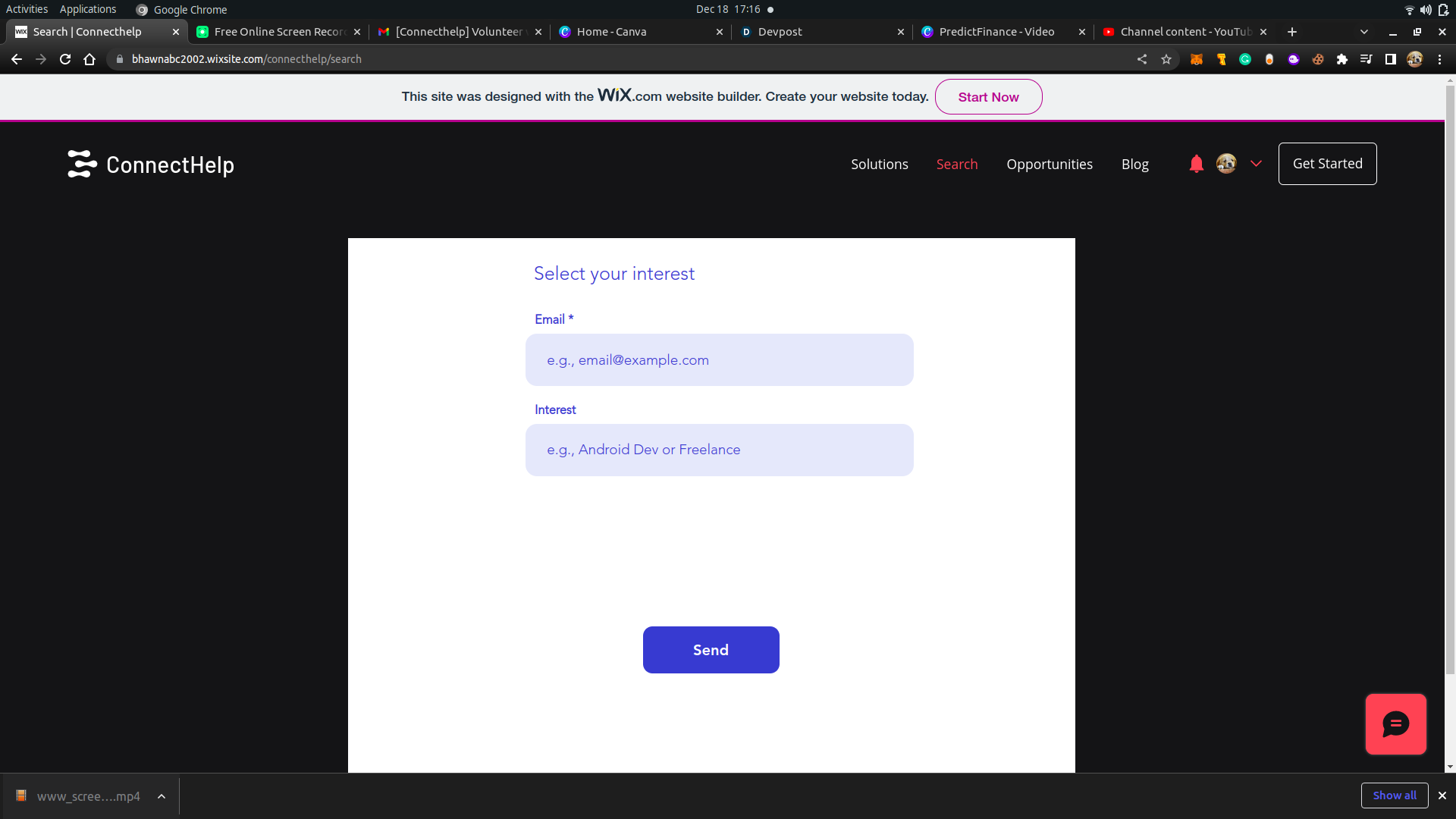Open downloaded file options caret
The width and height of the screenshot is (1456, 819).
pyautogui.click(x=162, y=796)
